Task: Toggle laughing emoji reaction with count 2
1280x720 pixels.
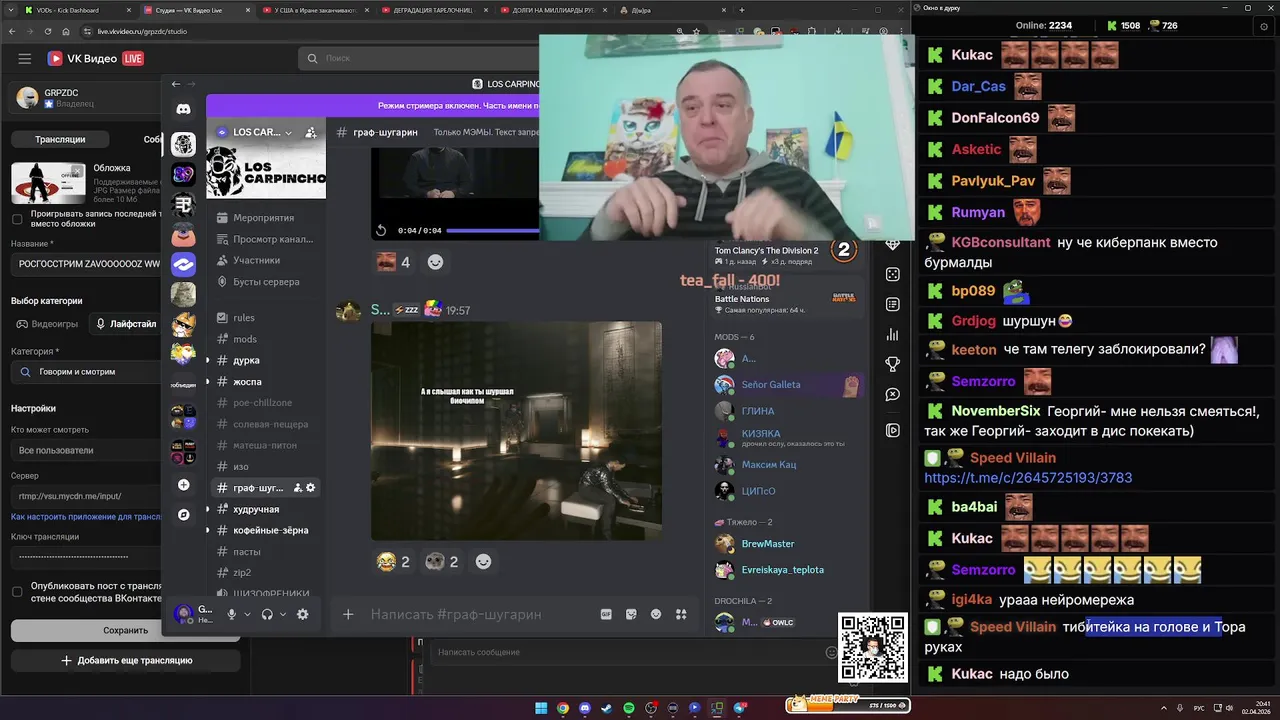Action: [393, 562]
